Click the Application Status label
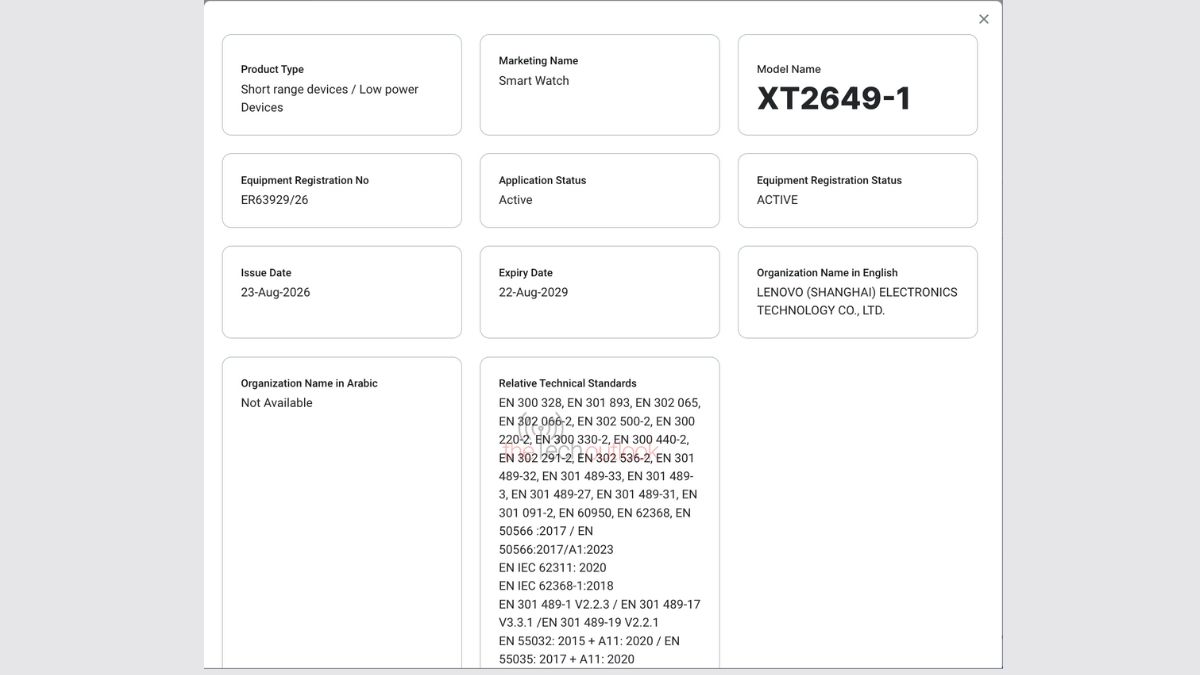Image resolution: width=1200 pixels, height=675 pixels. pos(542,180)
